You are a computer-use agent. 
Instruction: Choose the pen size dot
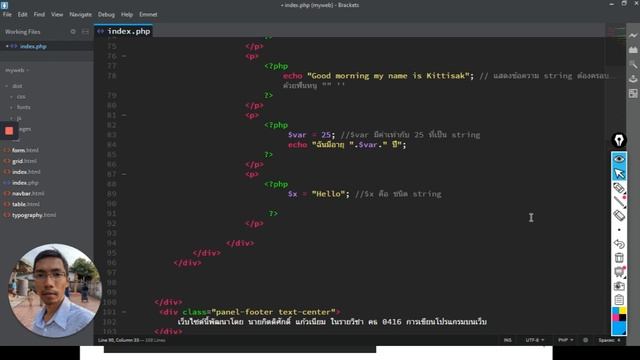(x=619, y=230)
